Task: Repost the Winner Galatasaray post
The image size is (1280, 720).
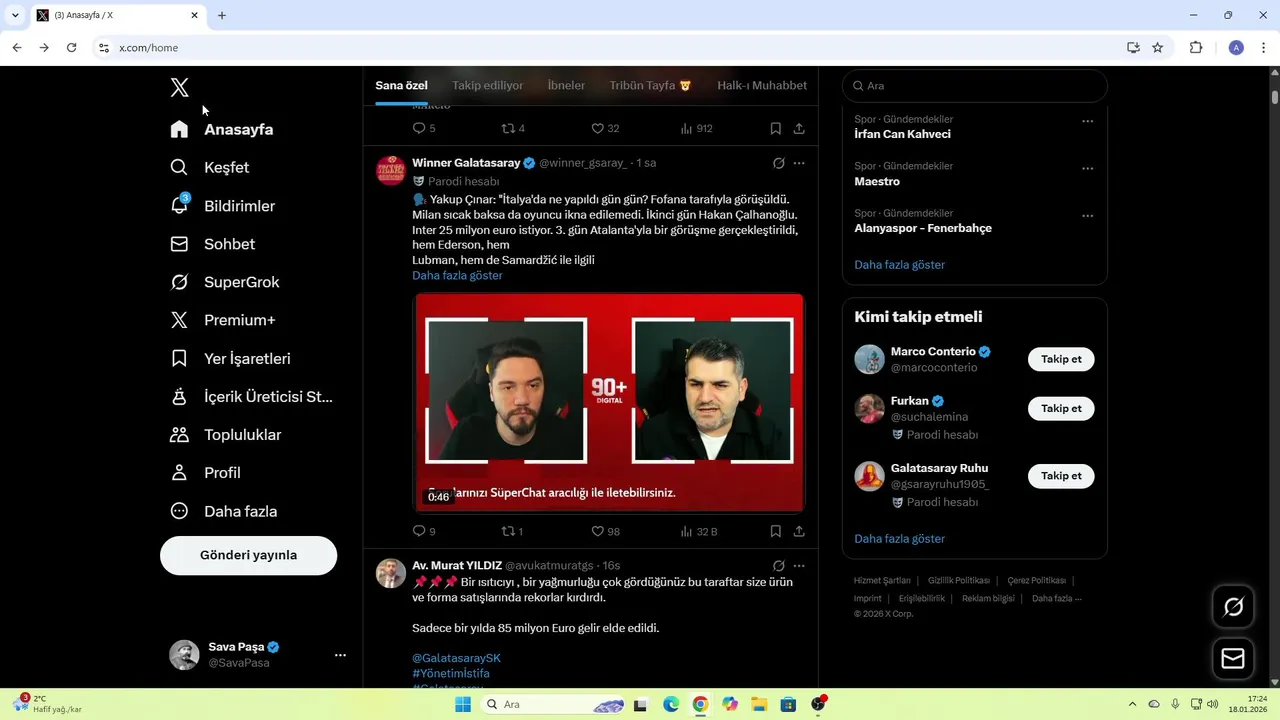Action: (x=507, y=532)
